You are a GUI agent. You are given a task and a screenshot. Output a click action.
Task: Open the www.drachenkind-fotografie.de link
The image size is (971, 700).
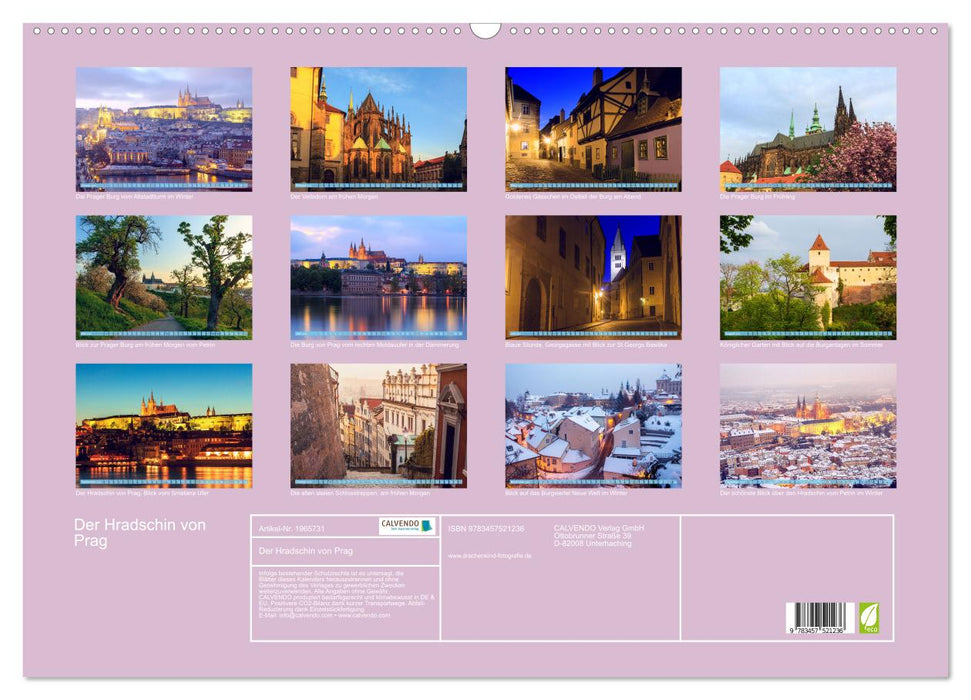coord(488,554)
